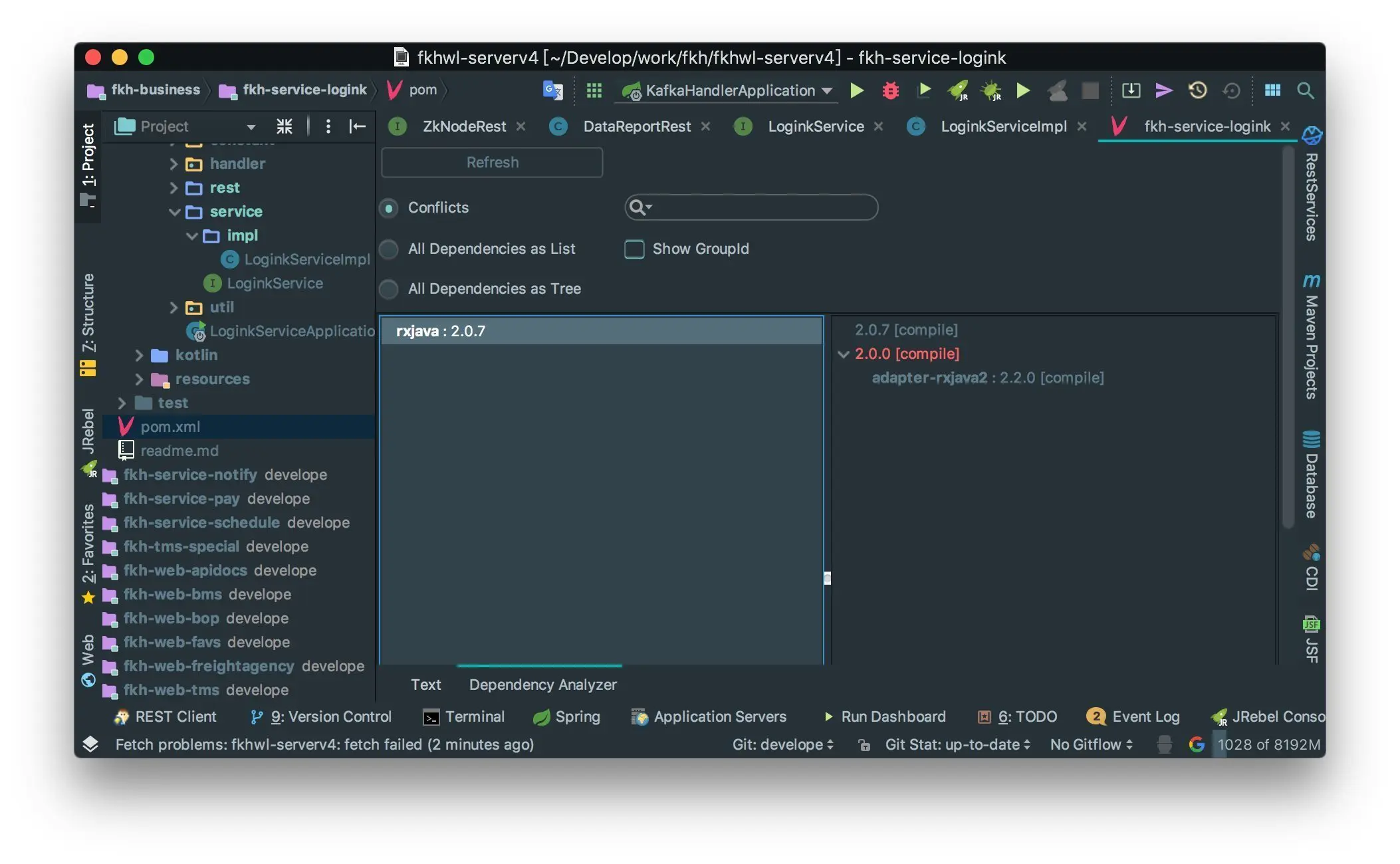Collapse all in Project panel
The image size is (1400, 864).
point(285,126)
